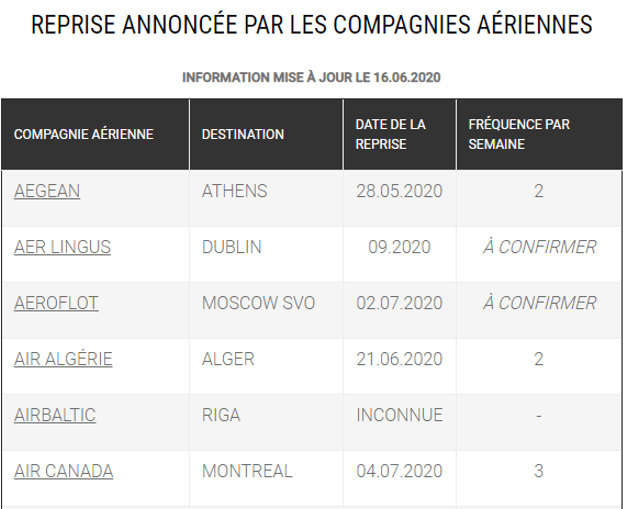
Task: Click the ALGER destination cell
Action: 266,367
